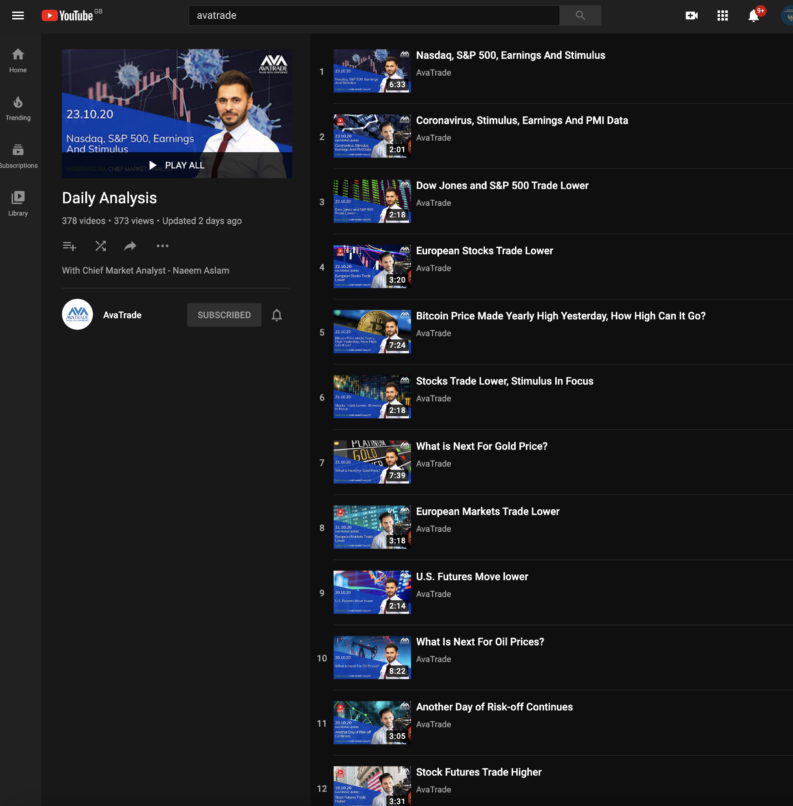
Task: Open thumbnail of European Stocks Trade Lower
Action: [372, 267]
